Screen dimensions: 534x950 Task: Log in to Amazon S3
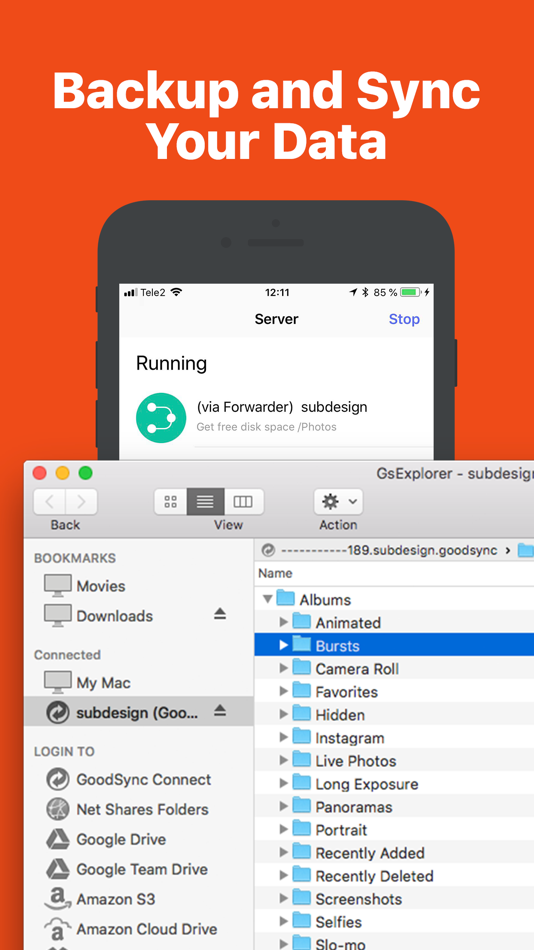pyautogui.click(x=114, y=899)
